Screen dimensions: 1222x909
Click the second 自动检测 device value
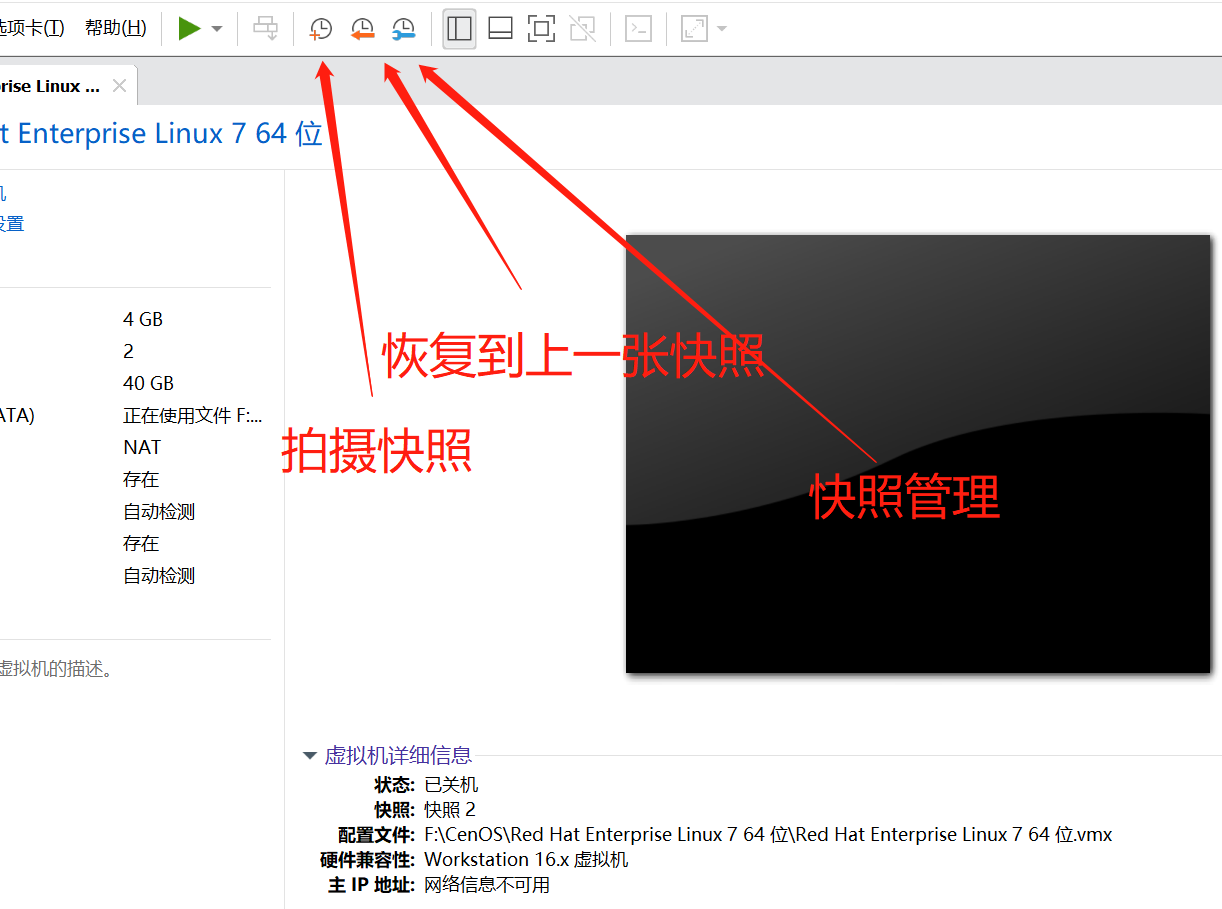(x=159, y=575)
